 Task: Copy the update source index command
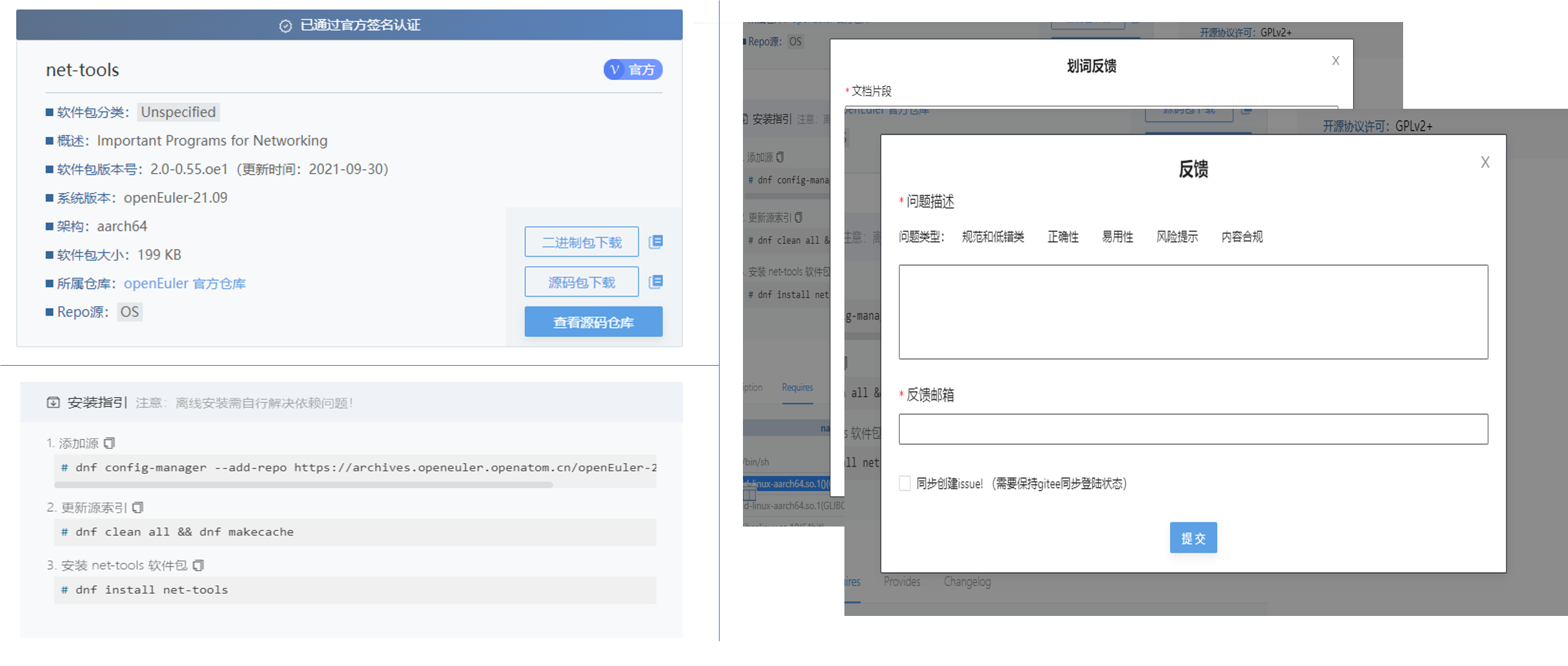pos(138,508)
